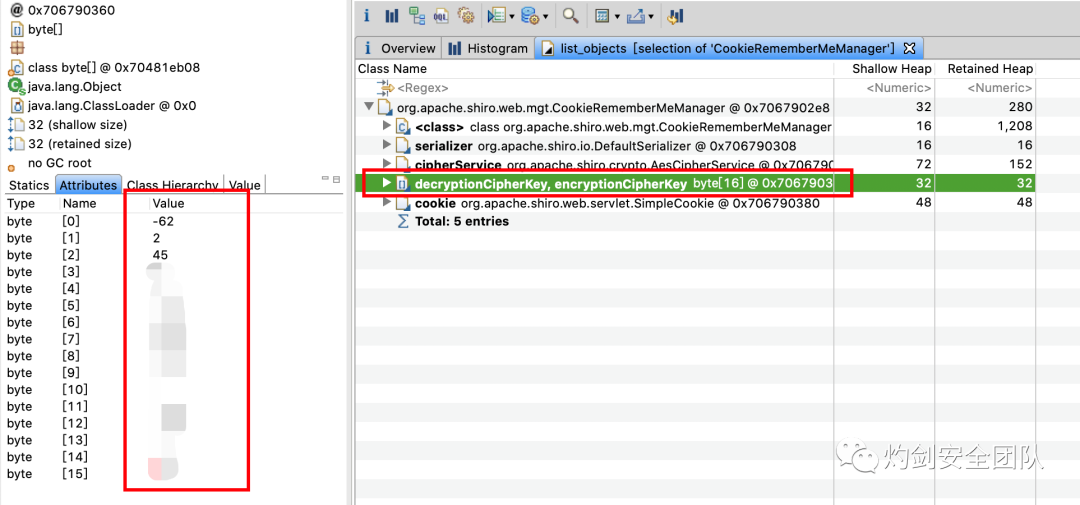Switch to the Class Hierarchy tab
Screen dimensions: 1080x505
point(173,185)
